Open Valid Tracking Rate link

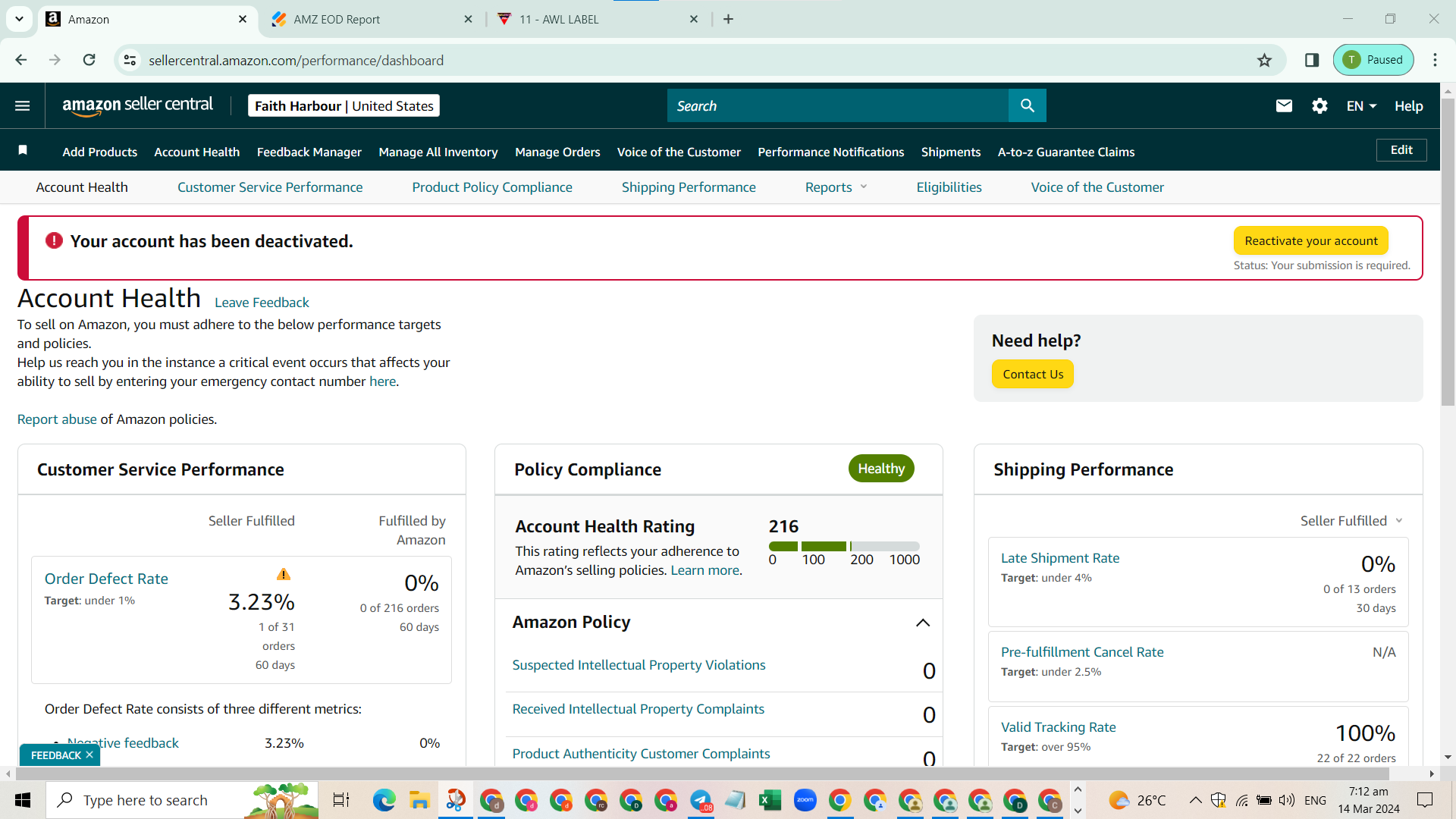tap(1058, 727)
